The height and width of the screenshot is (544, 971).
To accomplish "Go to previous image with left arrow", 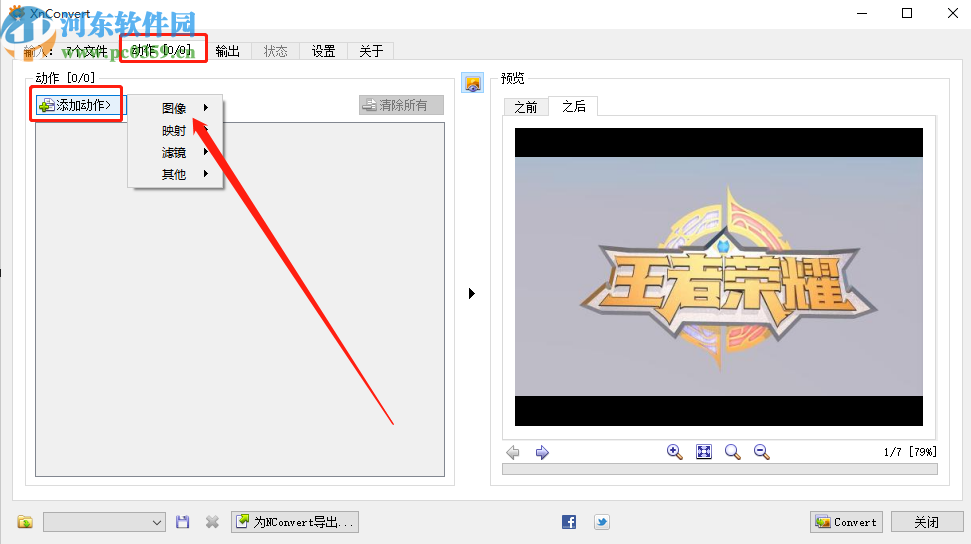I will (513, 452).
